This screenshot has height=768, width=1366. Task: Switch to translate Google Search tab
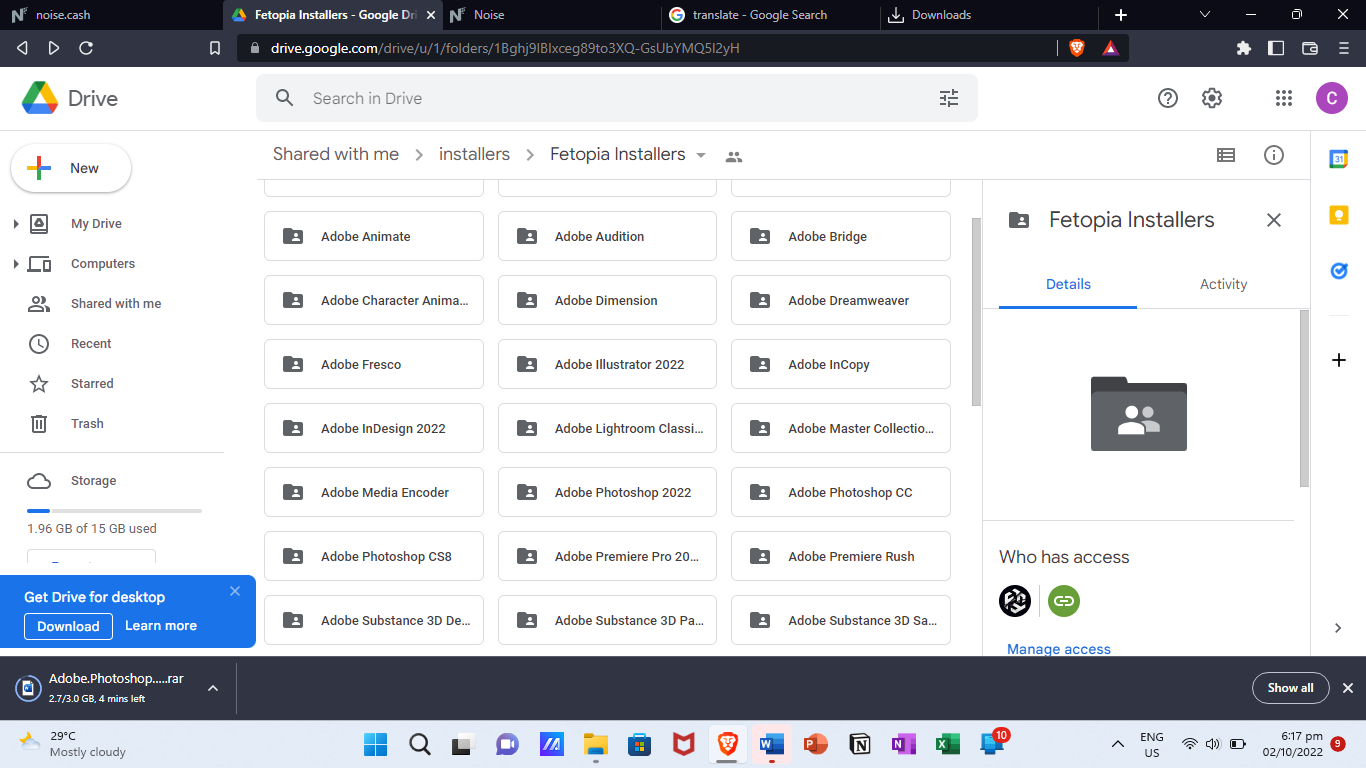tap(770, 15)
